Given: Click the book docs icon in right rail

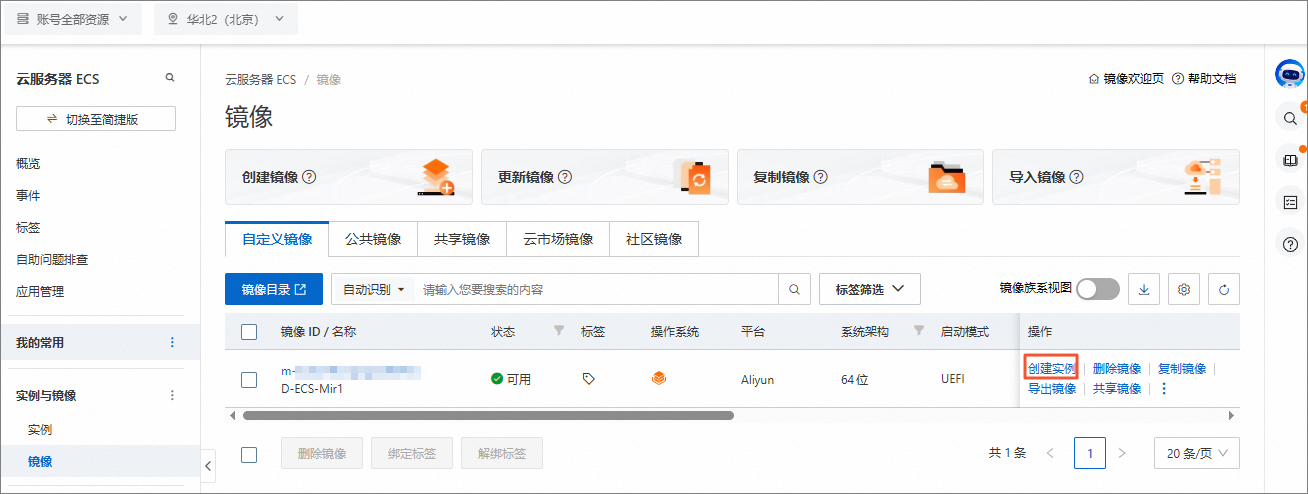Looking at the screenshot, I should click(x=1290, y=160).
